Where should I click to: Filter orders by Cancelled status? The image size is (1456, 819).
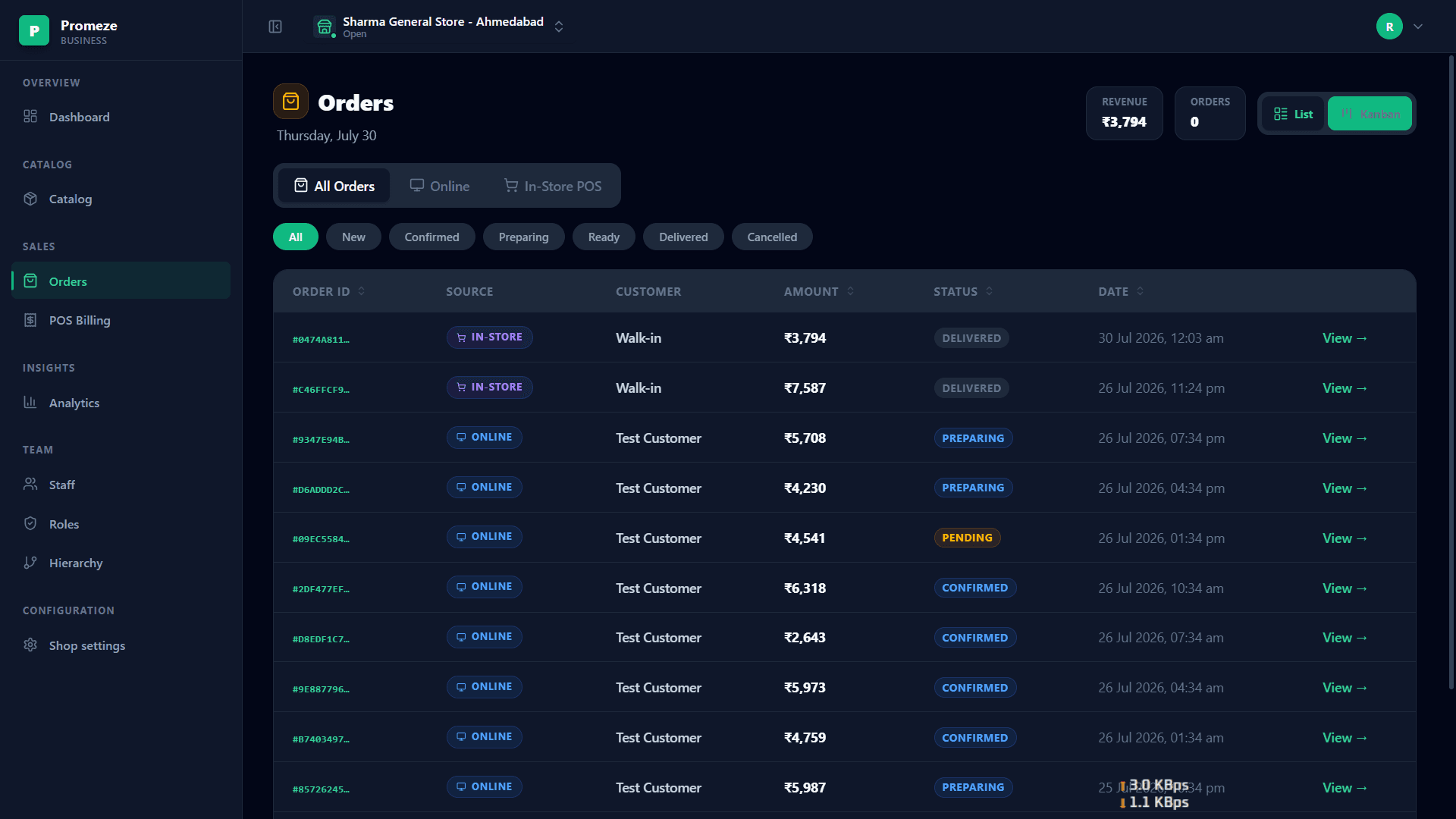click(x=772, y=237)
